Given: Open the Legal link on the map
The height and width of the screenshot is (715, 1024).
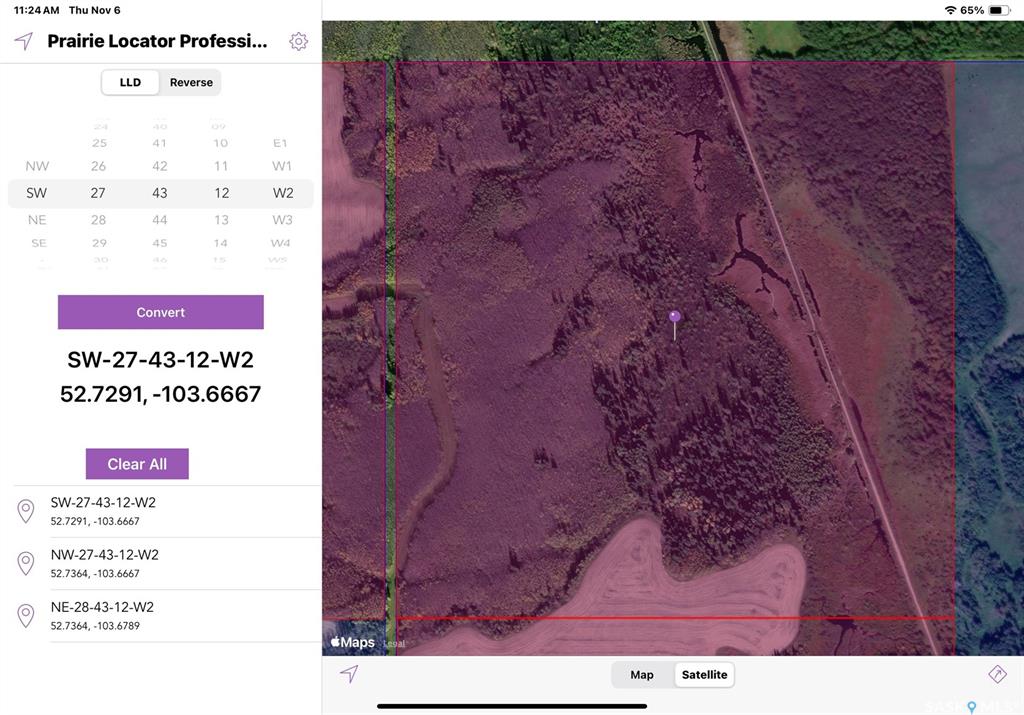Looking at the screenshot, I should 395,644.
